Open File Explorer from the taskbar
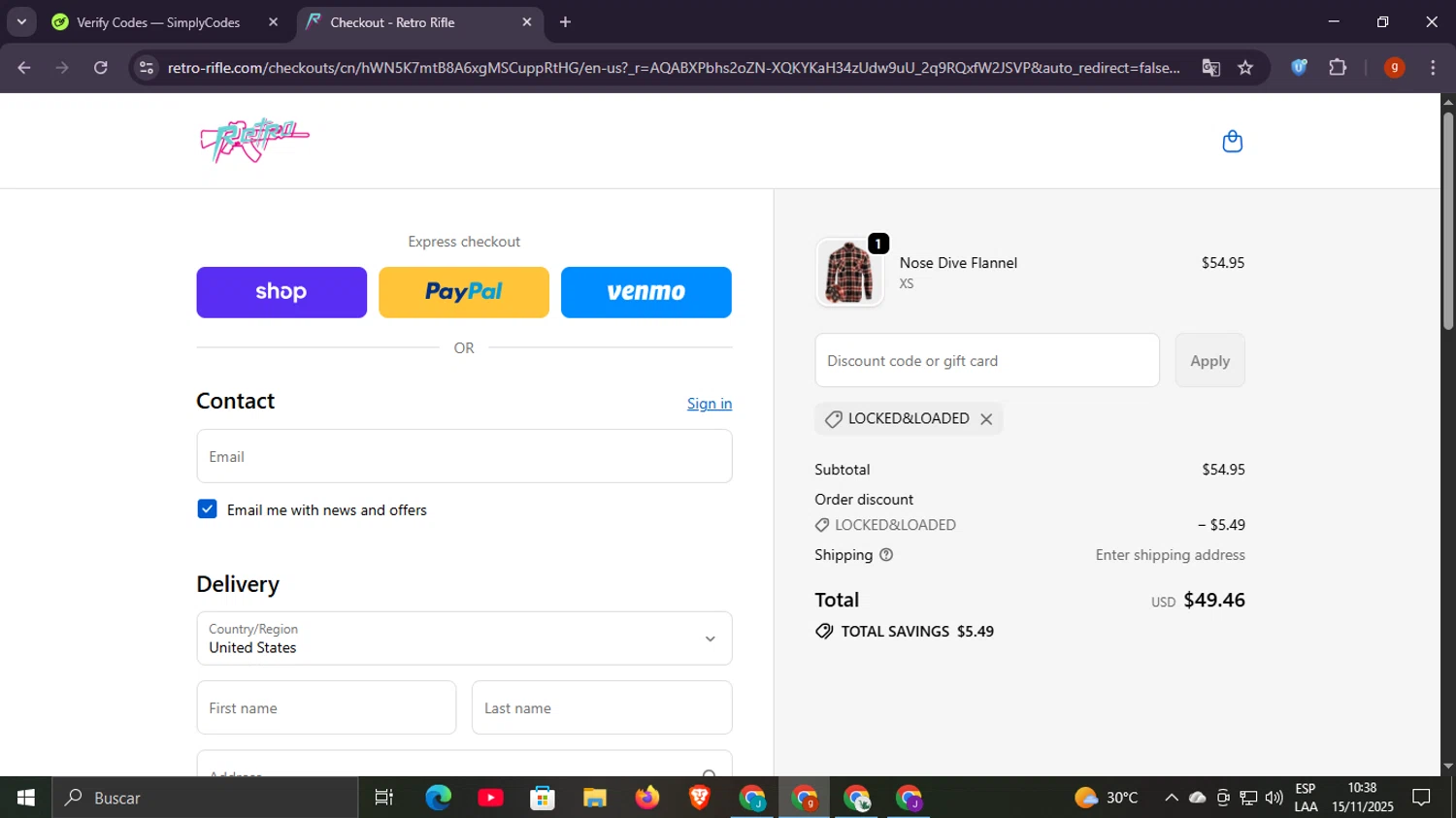The height and width of the screenshot is (818, 1456). tap(595, 798)
